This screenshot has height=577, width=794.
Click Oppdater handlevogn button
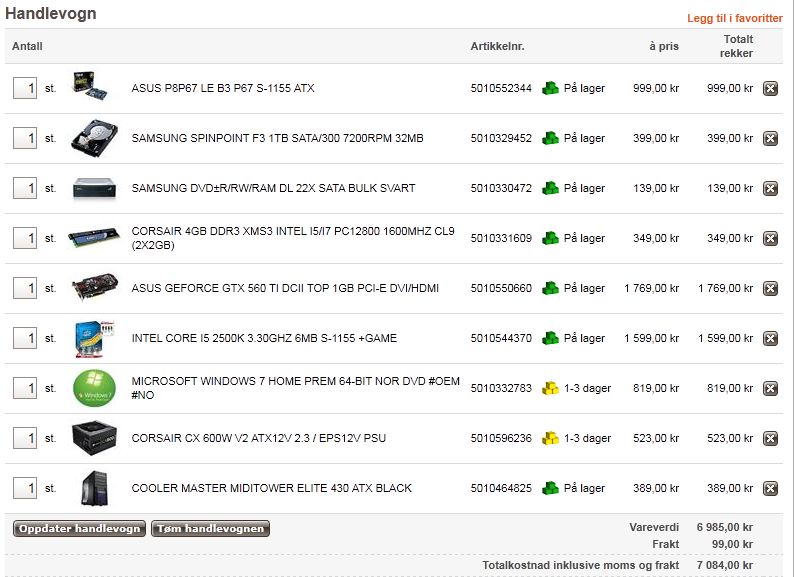tap(80, 528)
